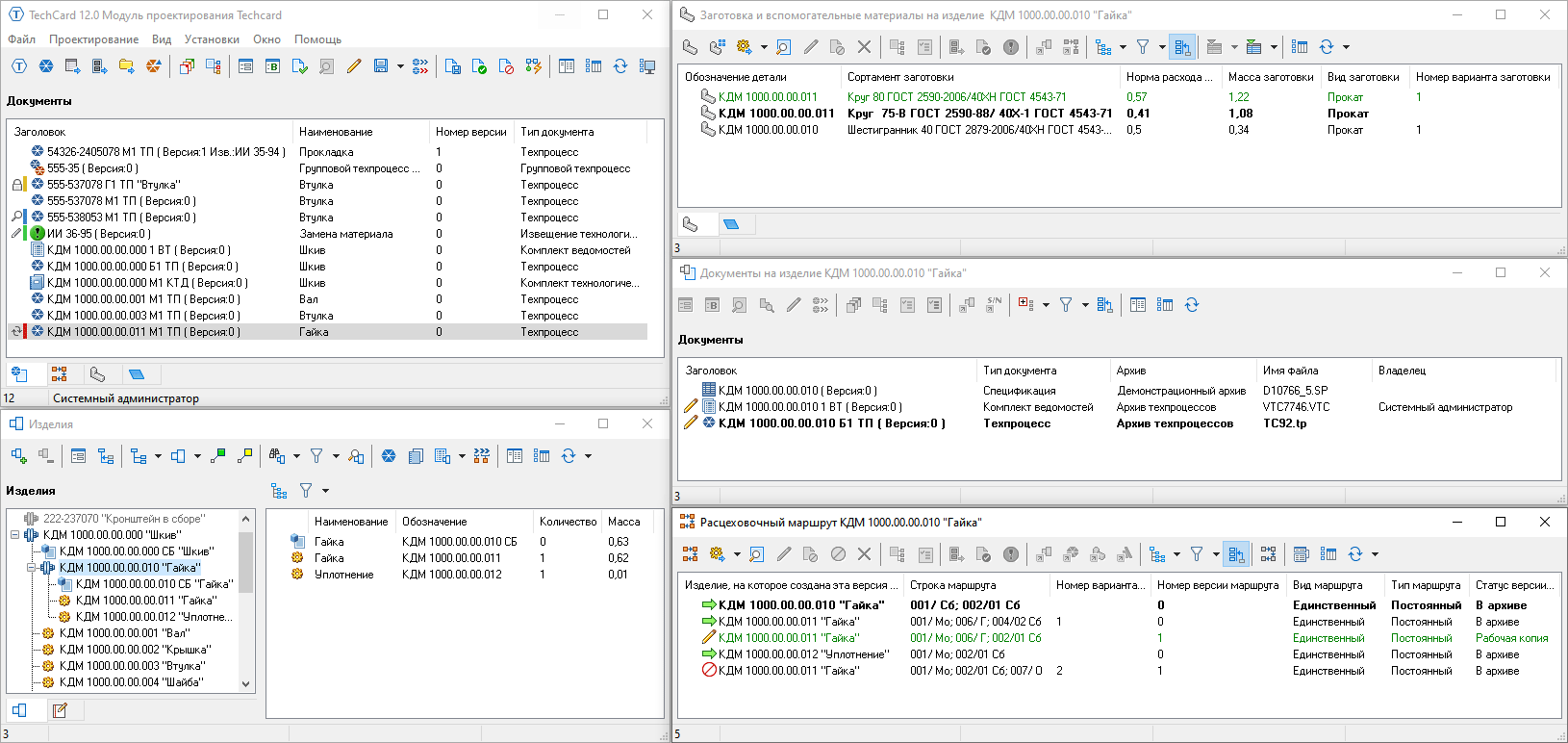The image size is (1568, 743).
Task: Click the pencil edit icon in main toolbar
Action: (354, 66)
